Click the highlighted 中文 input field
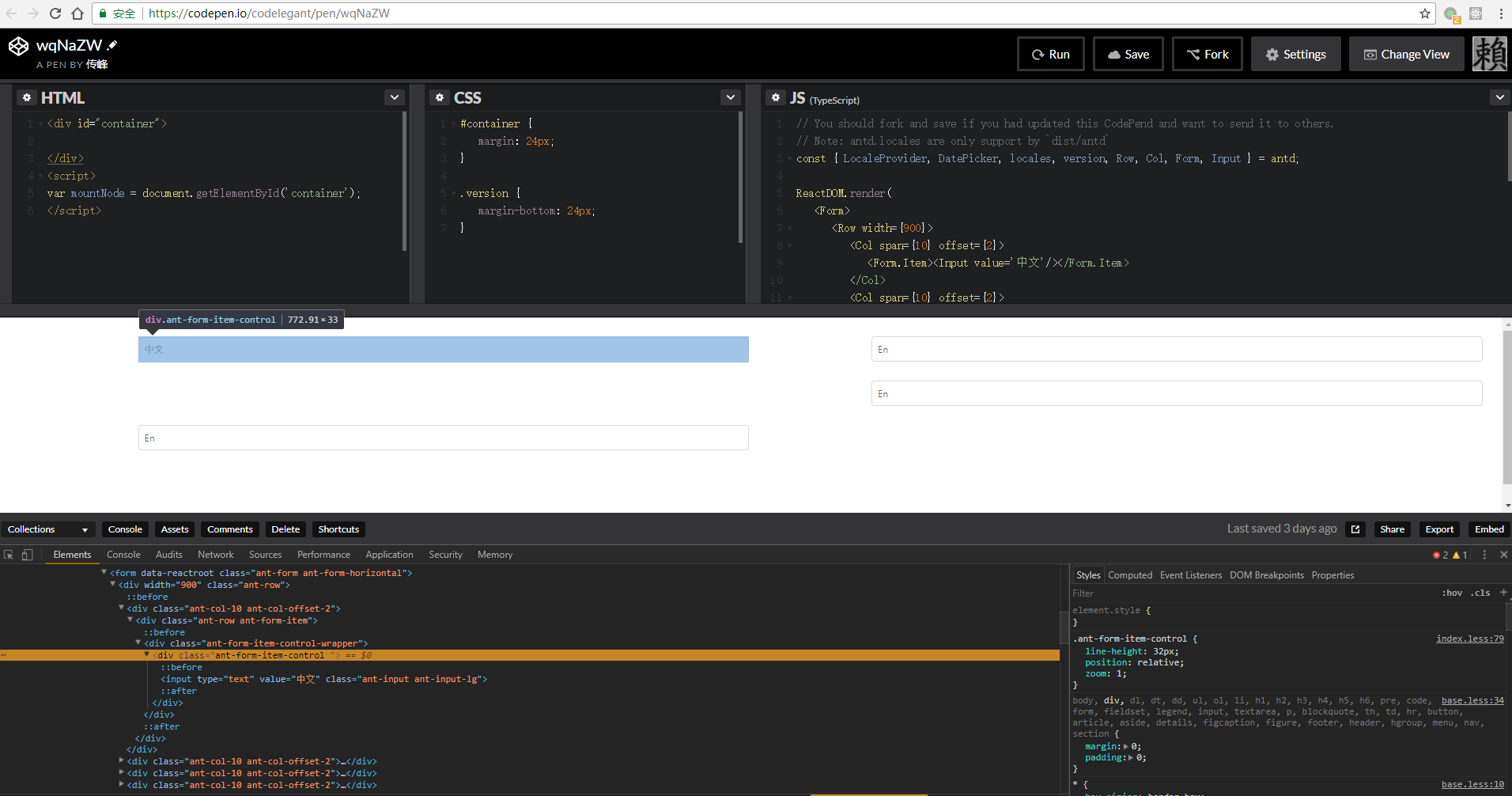This screenshot has height=796, width=1512. point(443,350)
